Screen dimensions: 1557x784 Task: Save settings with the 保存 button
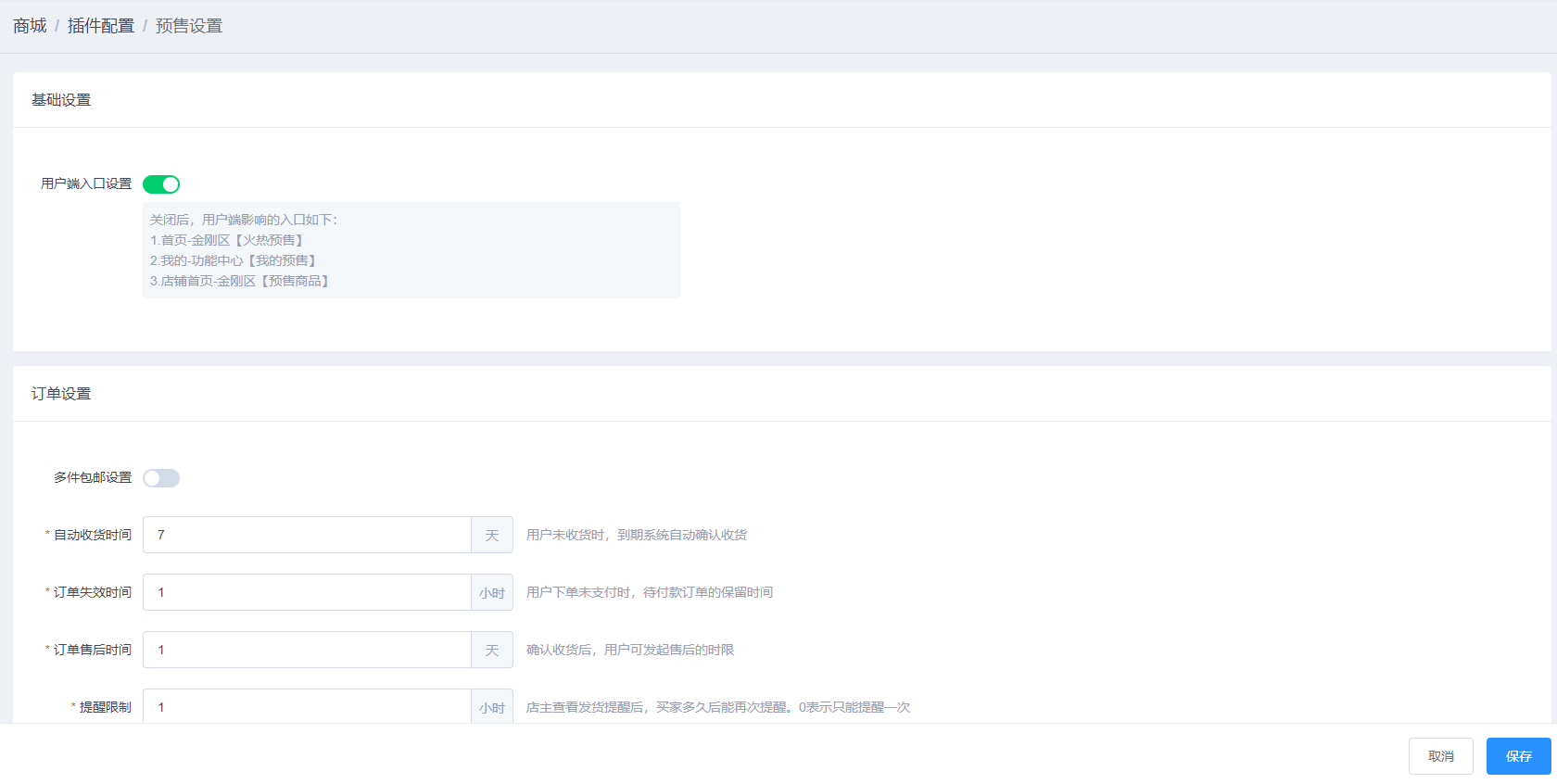tap(1518, 756)
